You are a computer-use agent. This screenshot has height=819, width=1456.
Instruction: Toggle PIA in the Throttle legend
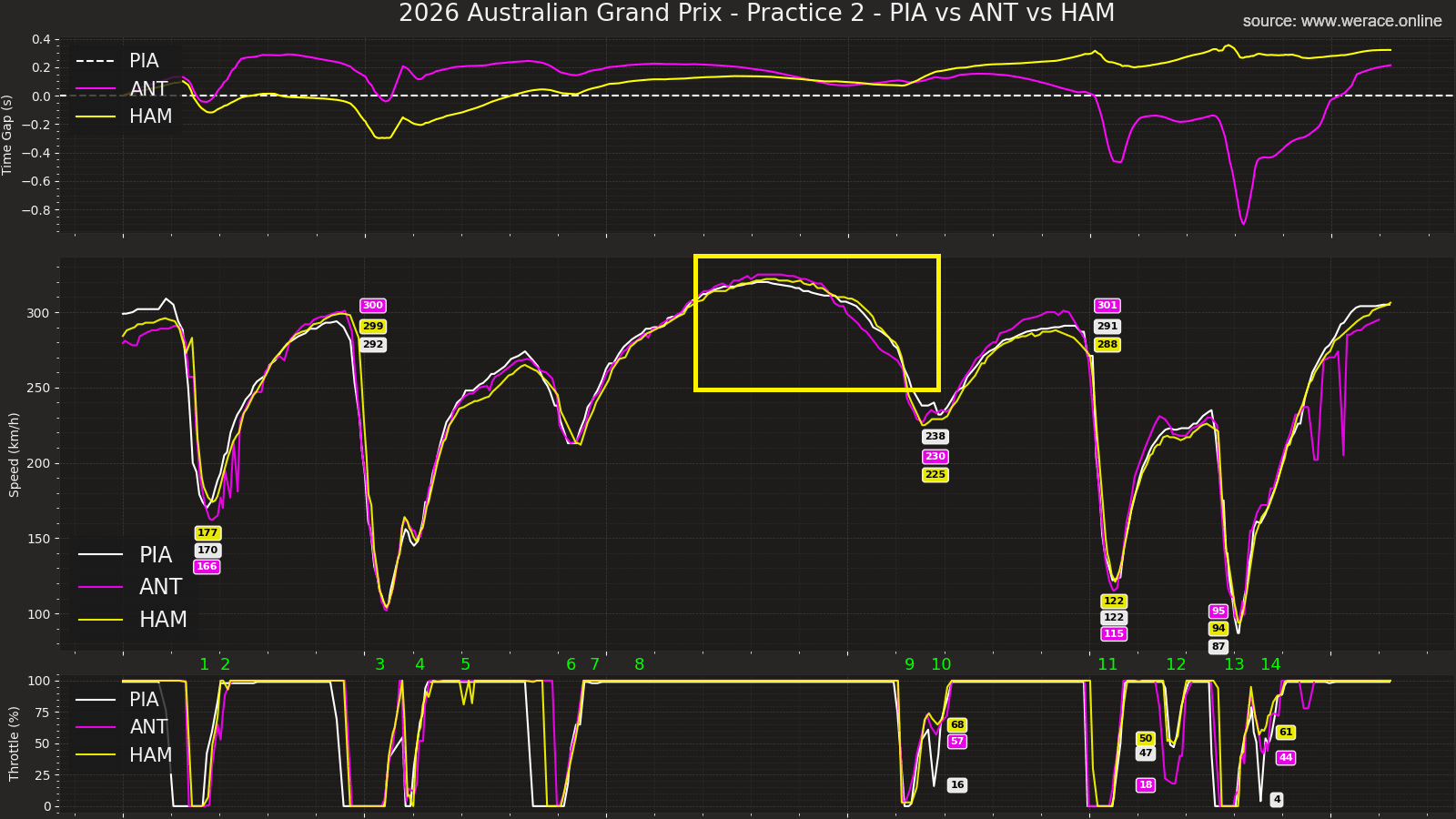coord(146,700)
